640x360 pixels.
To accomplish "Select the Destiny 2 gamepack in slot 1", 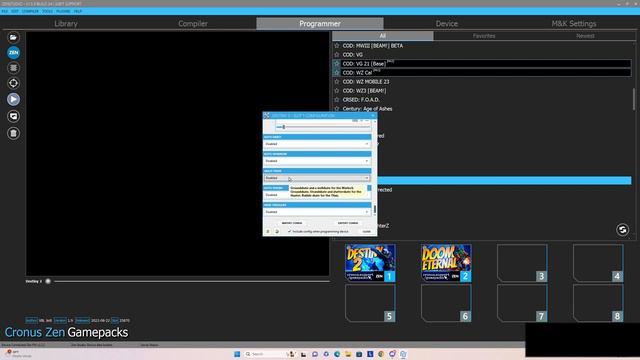I will click(370, 263).
